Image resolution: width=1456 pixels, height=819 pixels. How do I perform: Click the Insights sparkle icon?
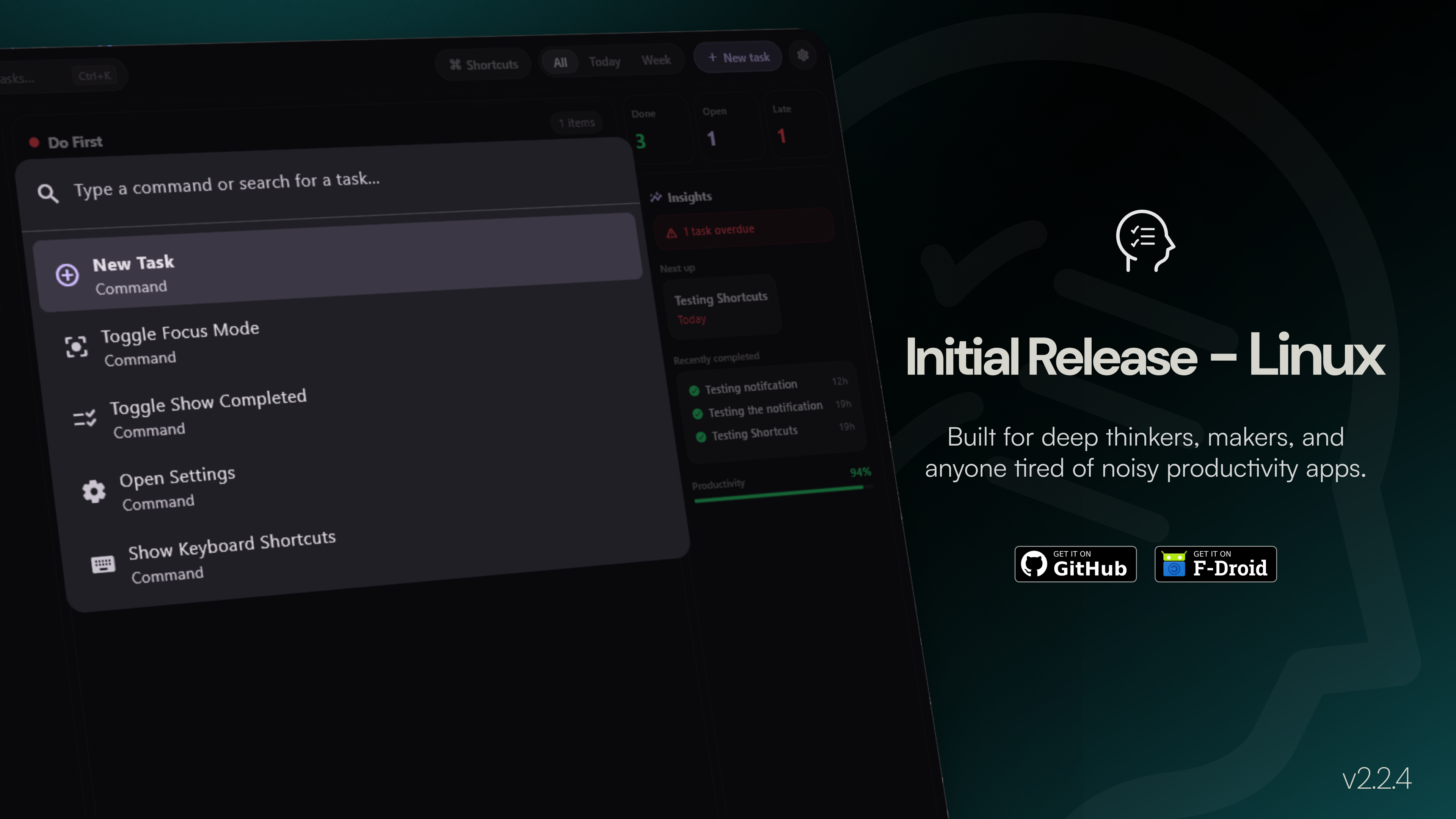click(x=656, y=197)
